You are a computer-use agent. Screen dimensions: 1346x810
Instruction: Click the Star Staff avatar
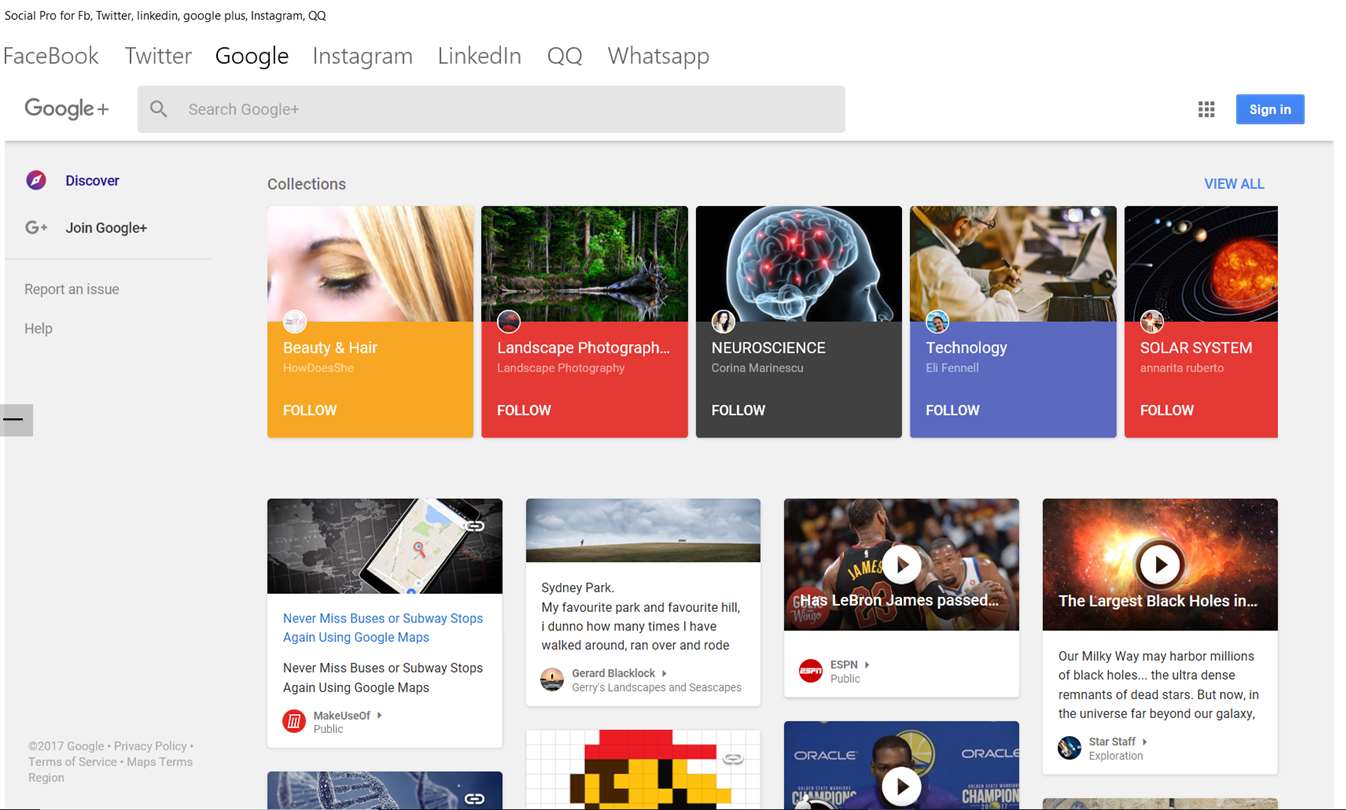(1070, 747)
